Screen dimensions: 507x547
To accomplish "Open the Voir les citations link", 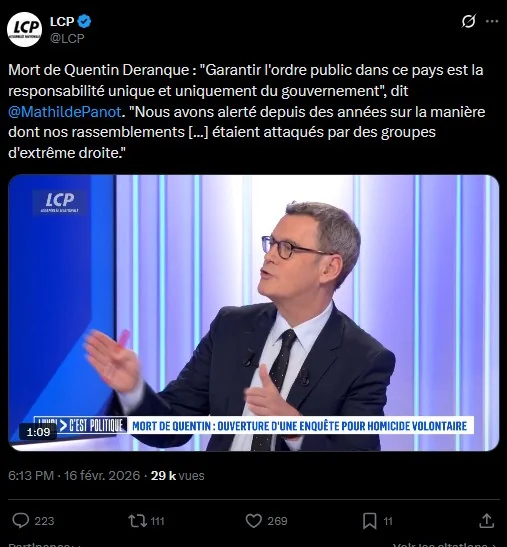I will click(445, 545).
